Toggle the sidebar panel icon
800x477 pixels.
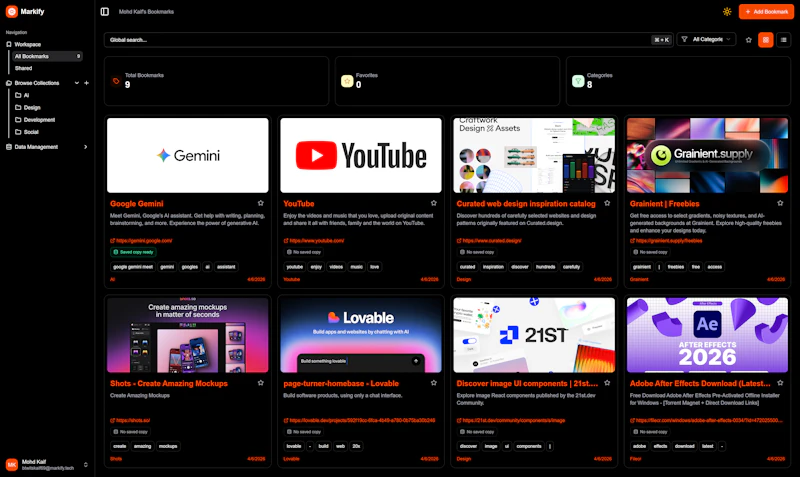coord(105,11)
